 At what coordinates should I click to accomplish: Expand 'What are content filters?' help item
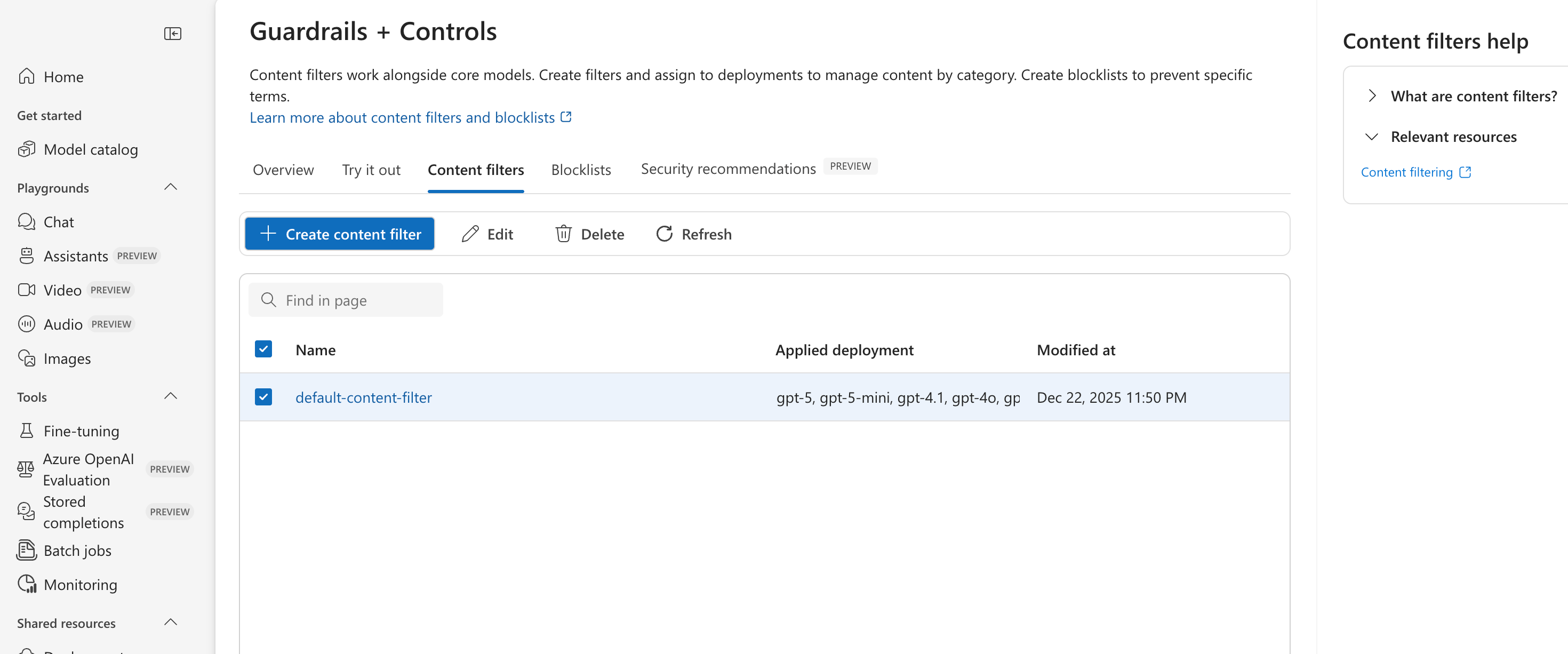coord(1372,95)
